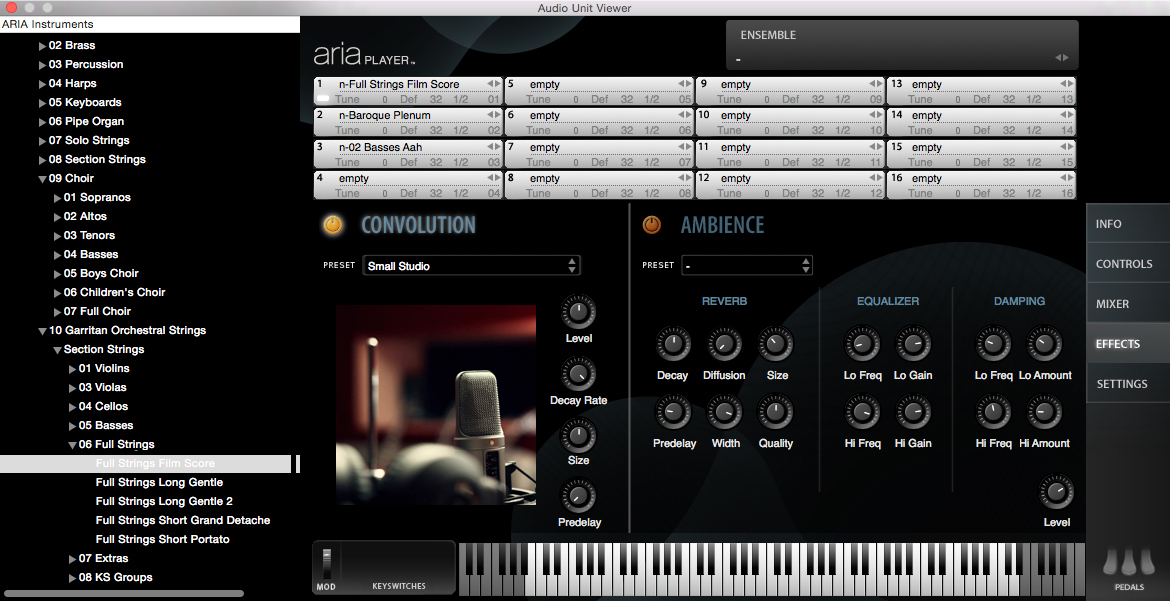1170x601 pixels.
Task: Click the Small Studio microphone thumbnail
Action: (435, 405)
